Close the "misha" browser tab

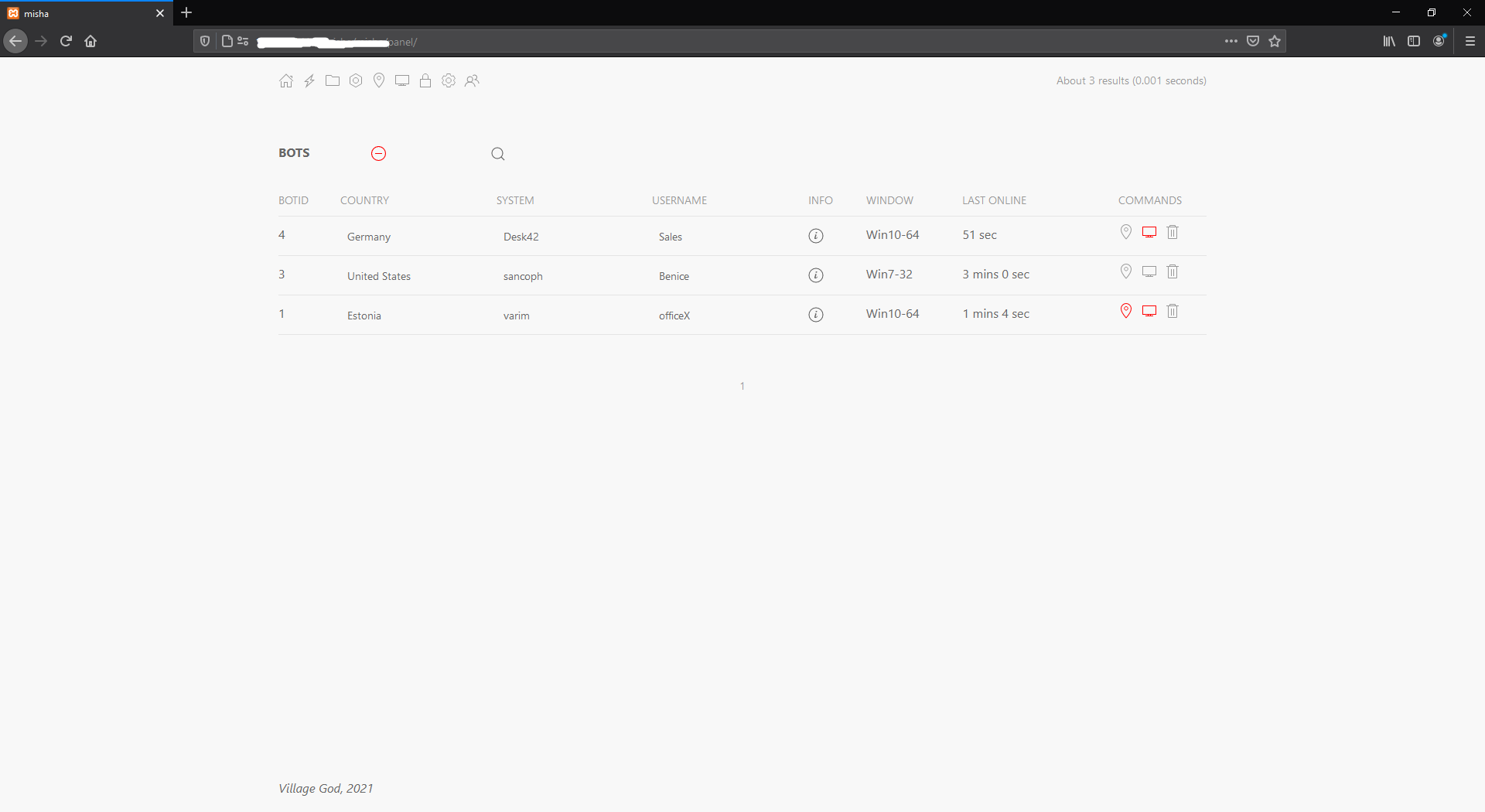click(x=160, y=13)
